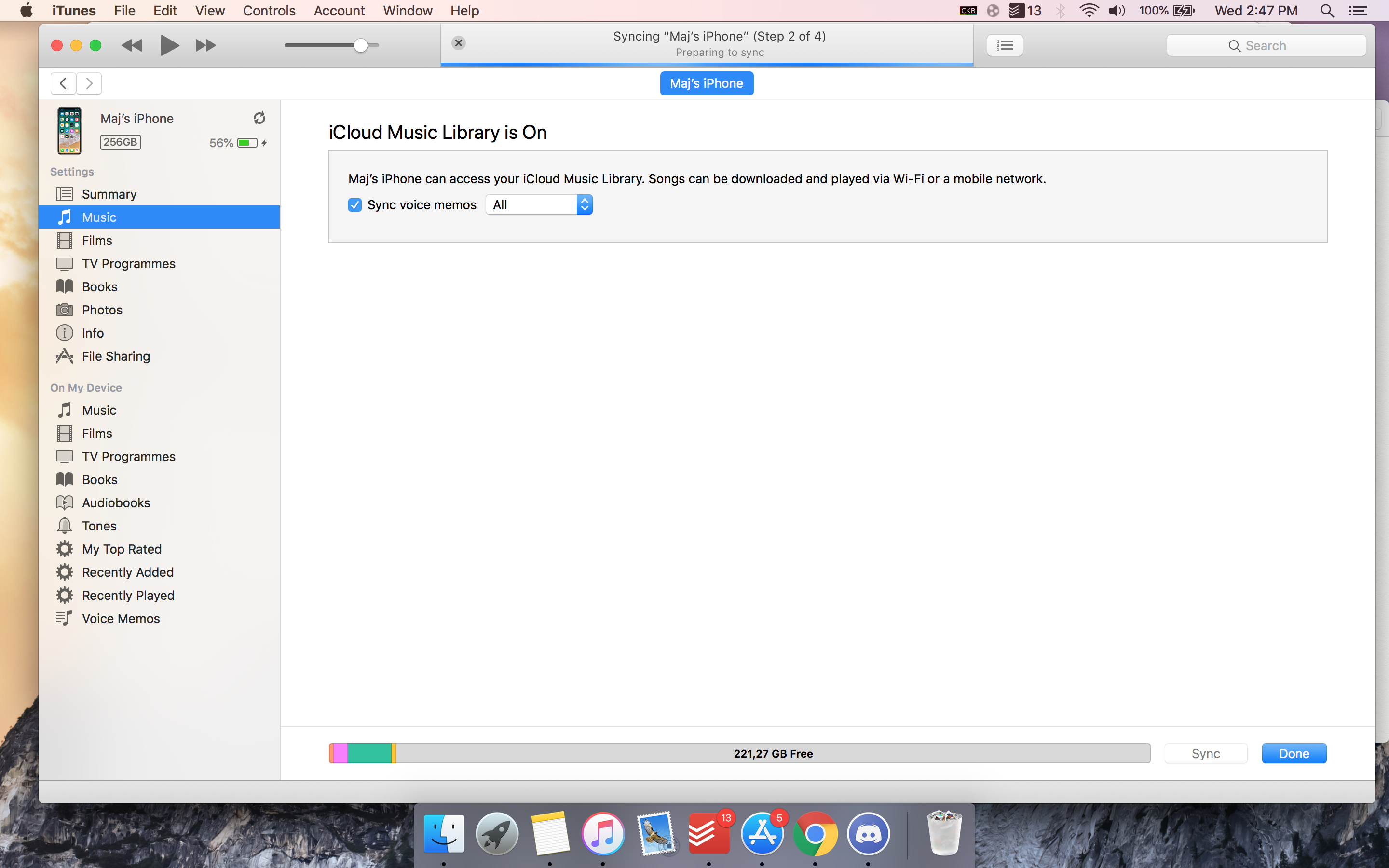This screenshot has height=868, width=1389.
Task: Expand the voice memos All dropdown
Action: coord(538,205)
